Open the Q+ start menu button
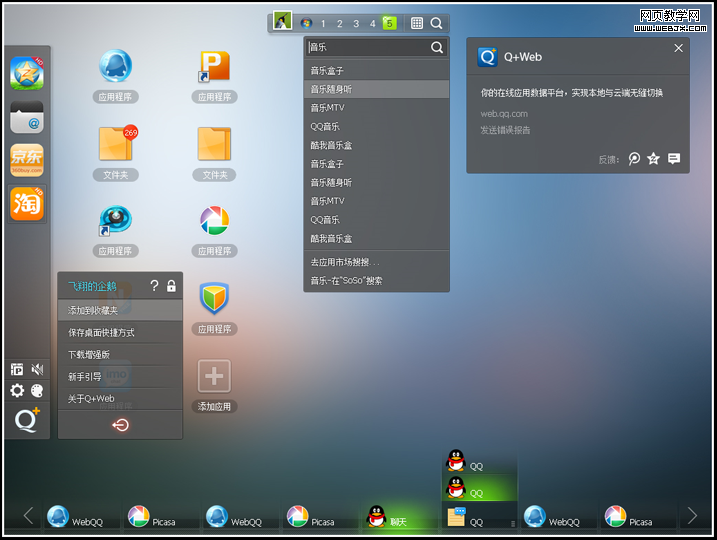 coord(27,420)
